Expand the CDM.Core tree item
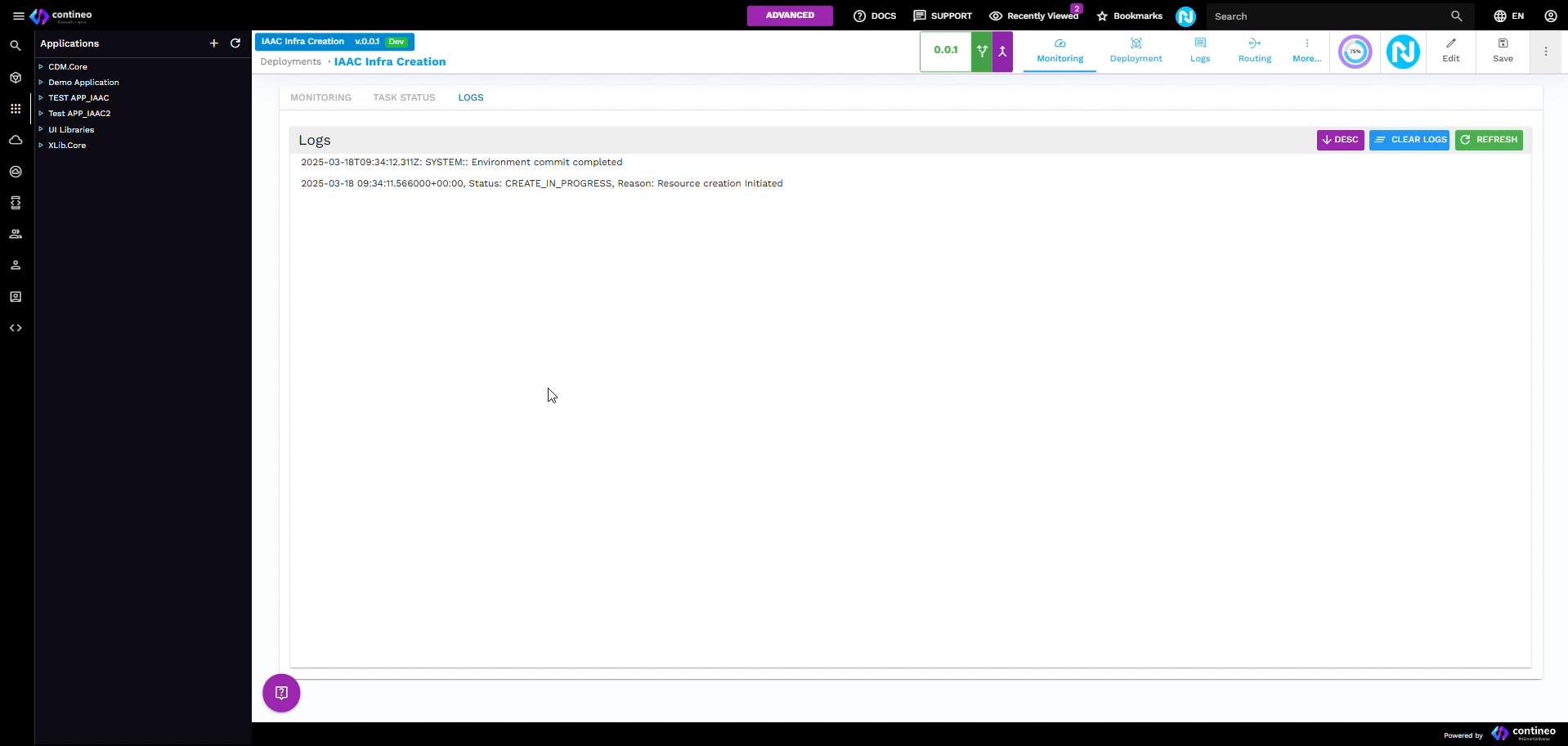1568x746 pixels. 41,67
